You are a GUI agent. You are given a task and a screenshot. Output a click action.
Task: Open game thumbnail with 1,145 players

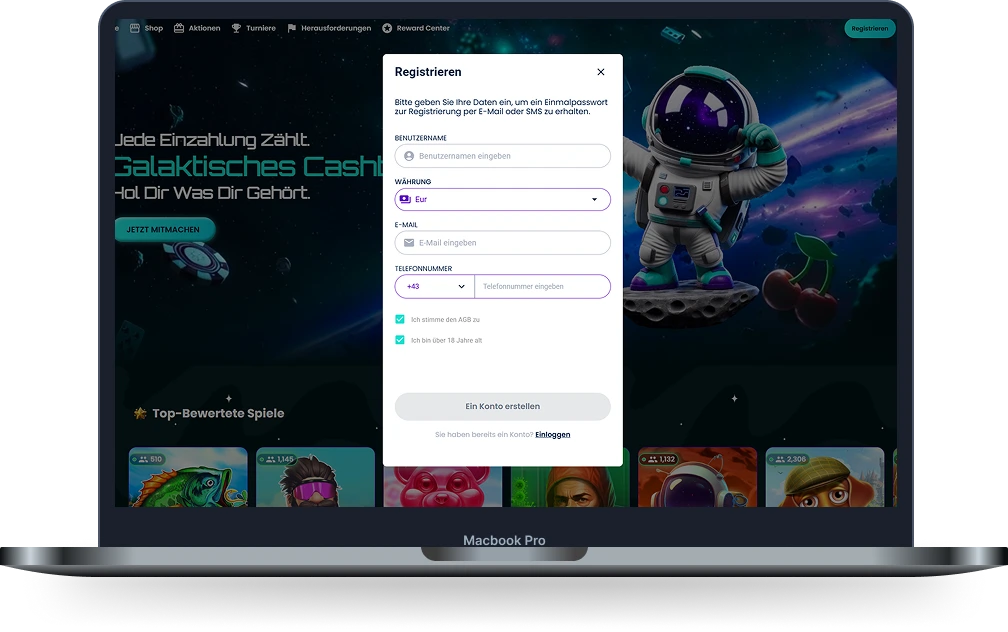click(x=315, y=477)
